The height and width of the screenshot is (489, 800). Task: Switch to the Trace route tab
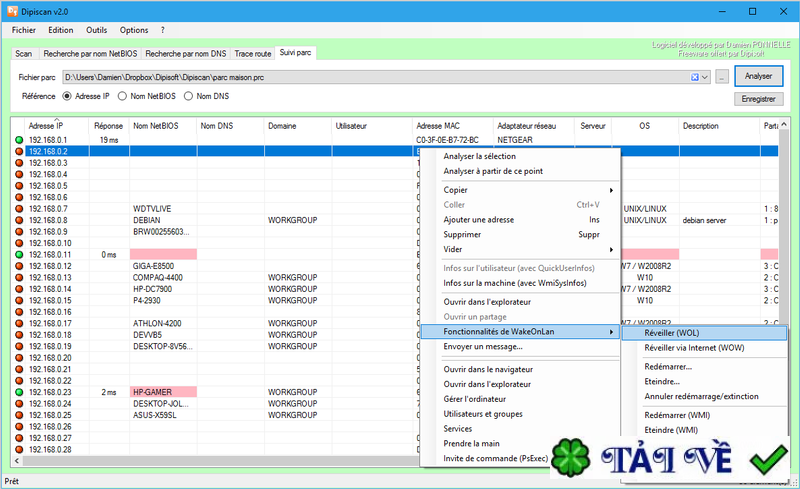(254, 52)
